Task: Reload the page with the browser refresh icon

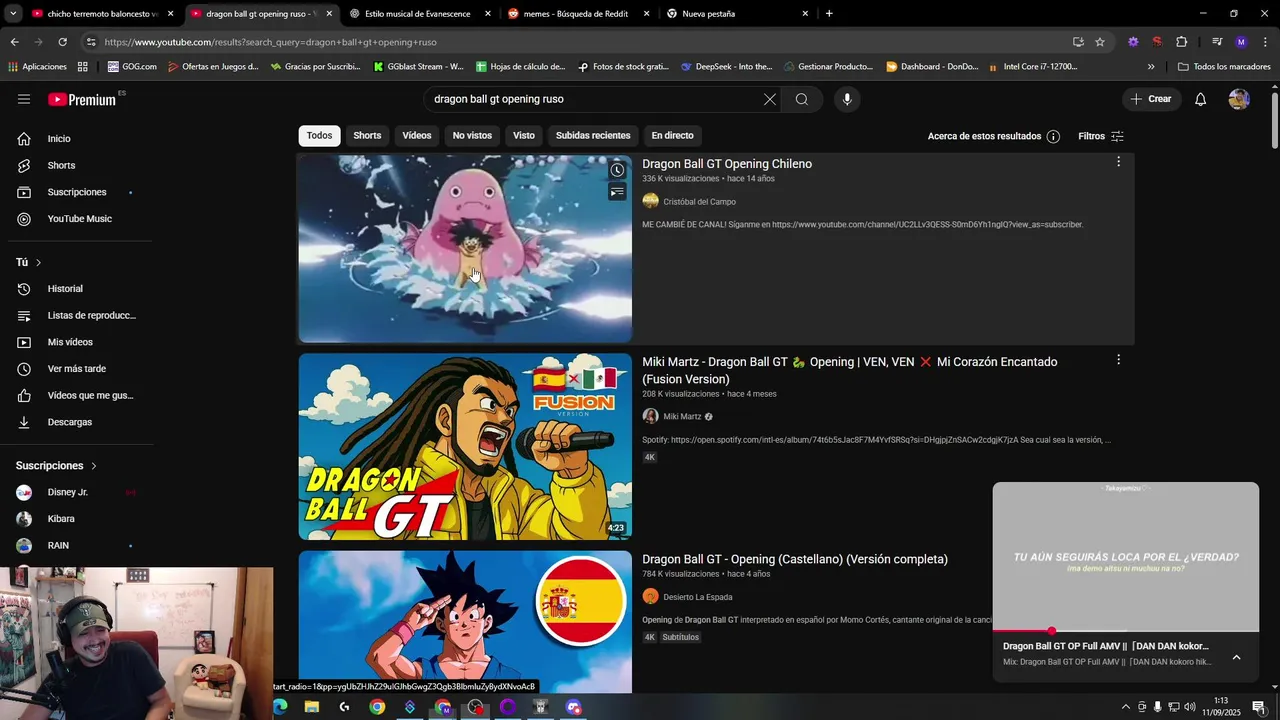Action: click(x=62, y=42)
